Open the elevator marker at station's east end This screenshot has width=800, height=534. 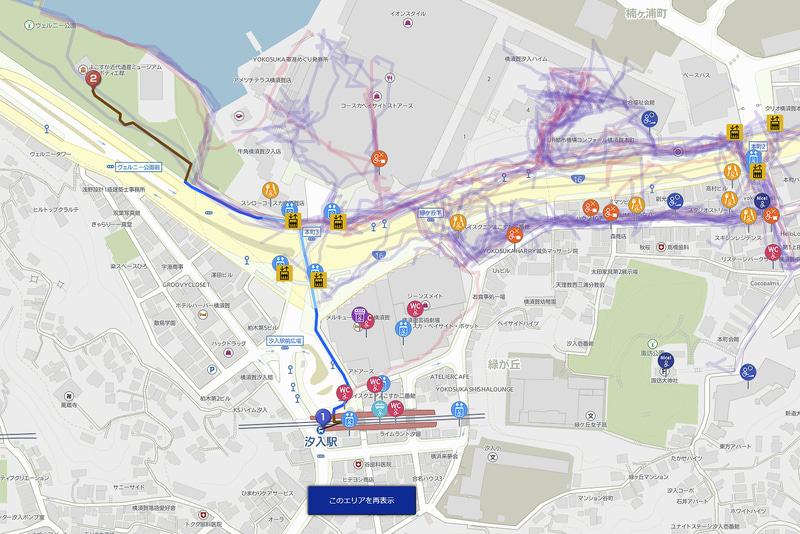pyautogui.click(x=459, y=410)
